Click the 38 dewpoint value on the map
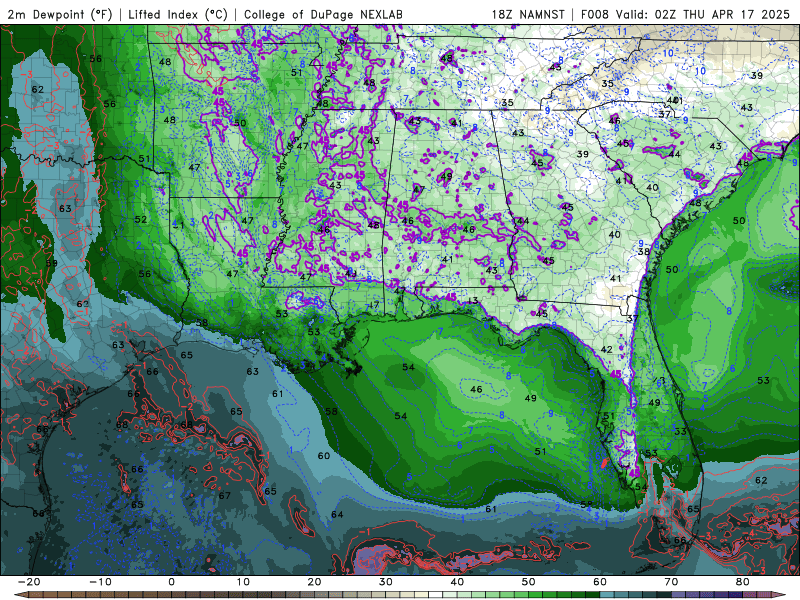 [644, 252]
